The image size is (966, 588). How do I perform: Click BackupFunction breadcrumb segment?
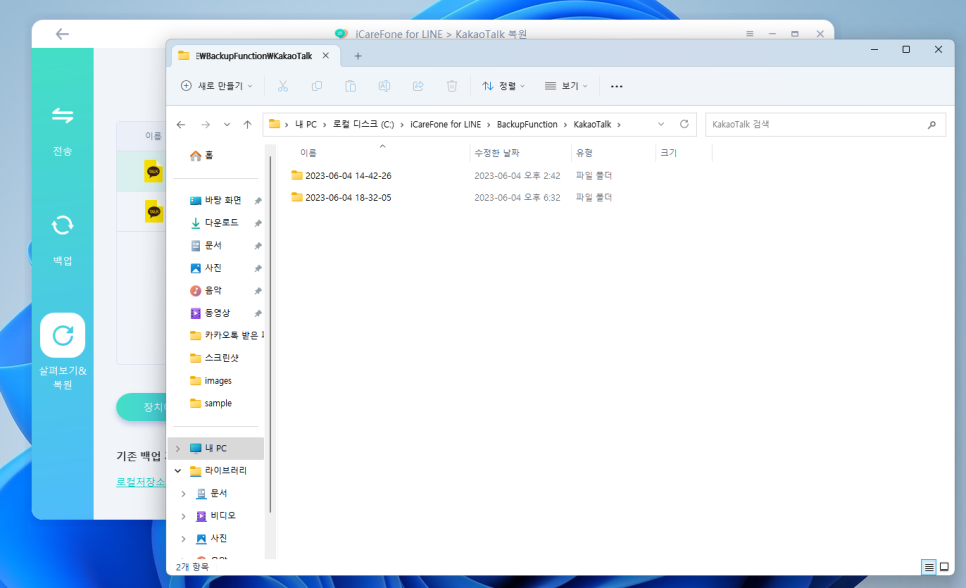527,125
